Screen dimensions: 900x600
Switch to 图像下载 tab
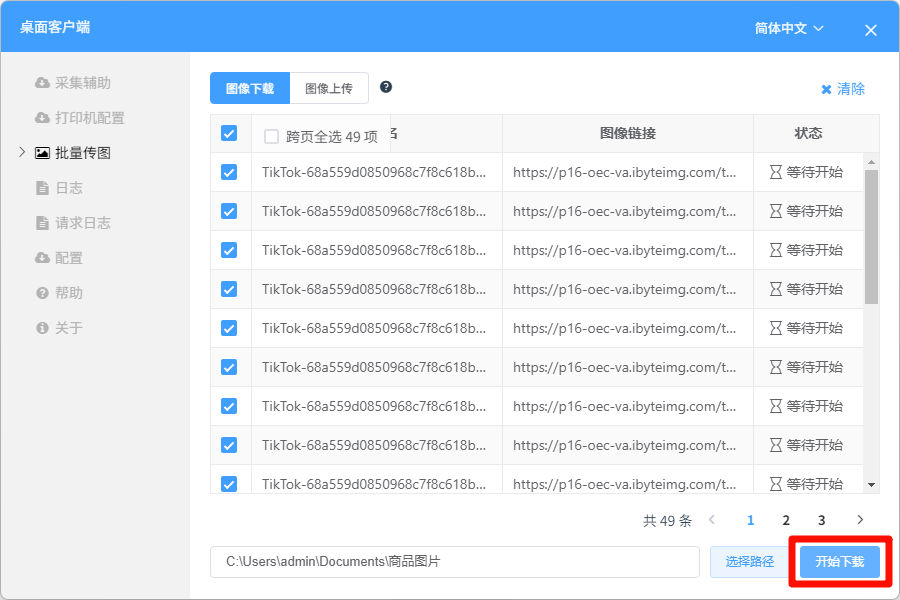250,88
